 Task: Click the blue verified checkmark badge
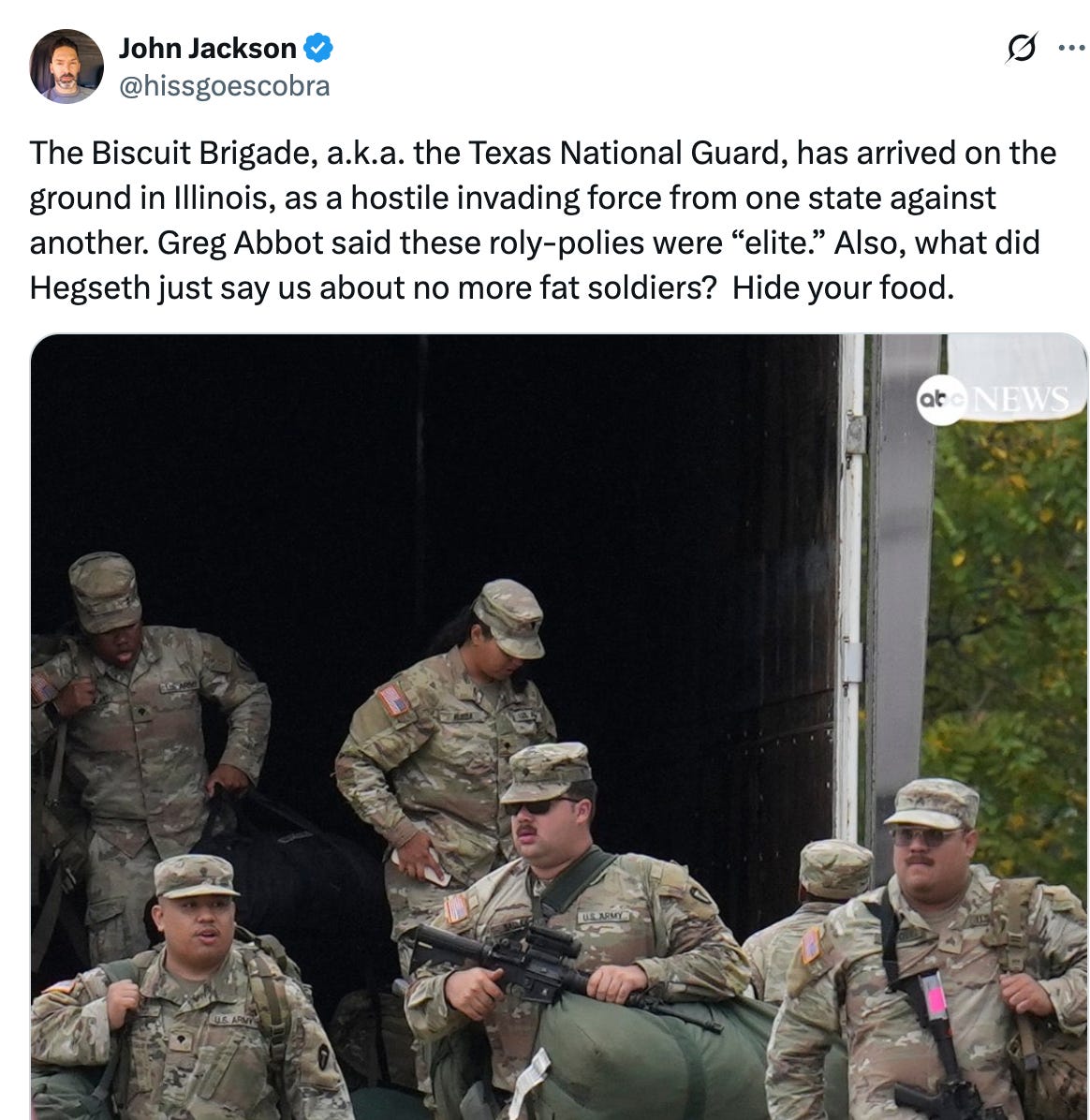click(x=318, y=48)
